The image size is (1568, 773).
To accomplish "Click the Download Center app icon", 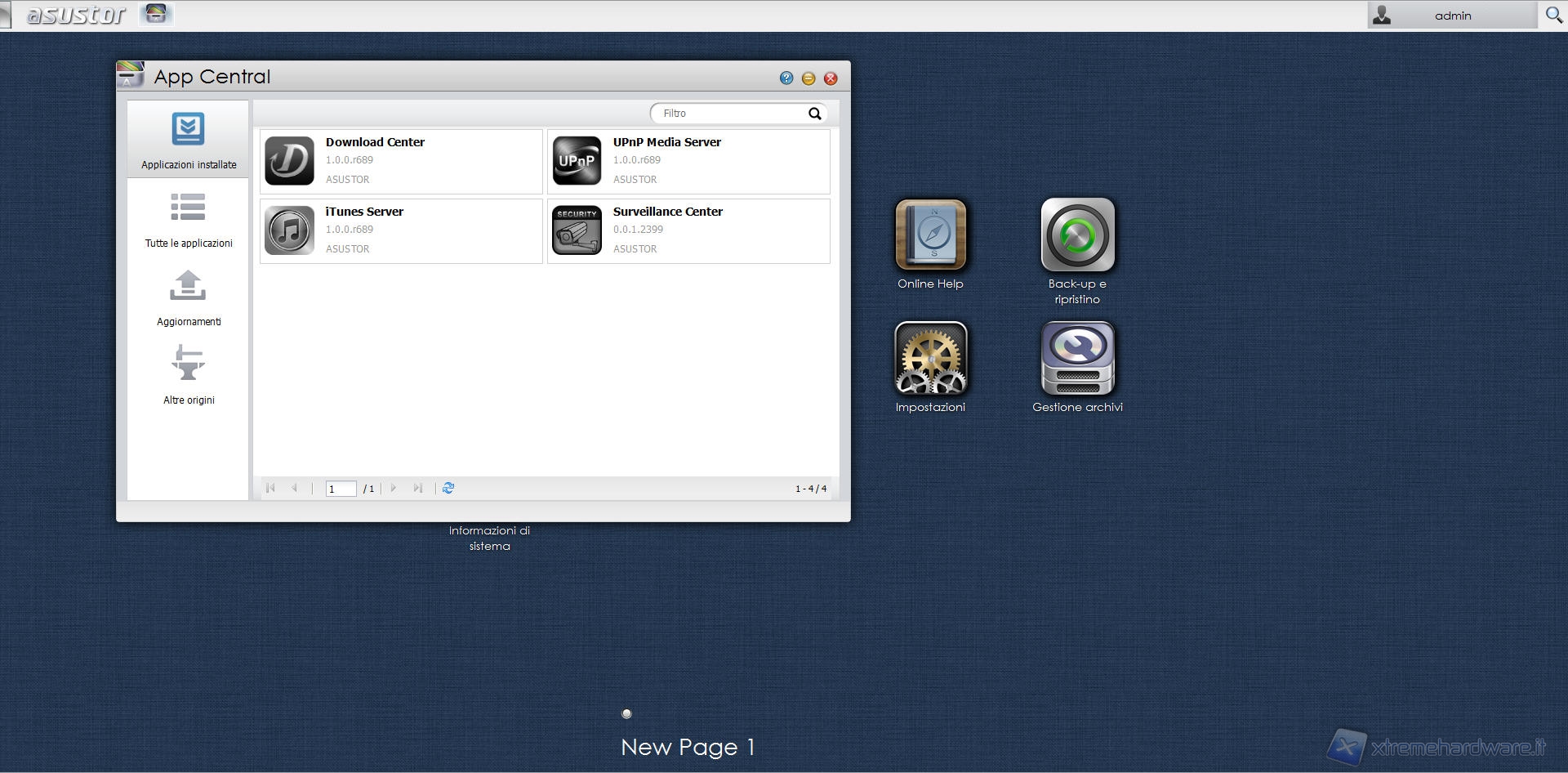I will click(x=289, y=161).
